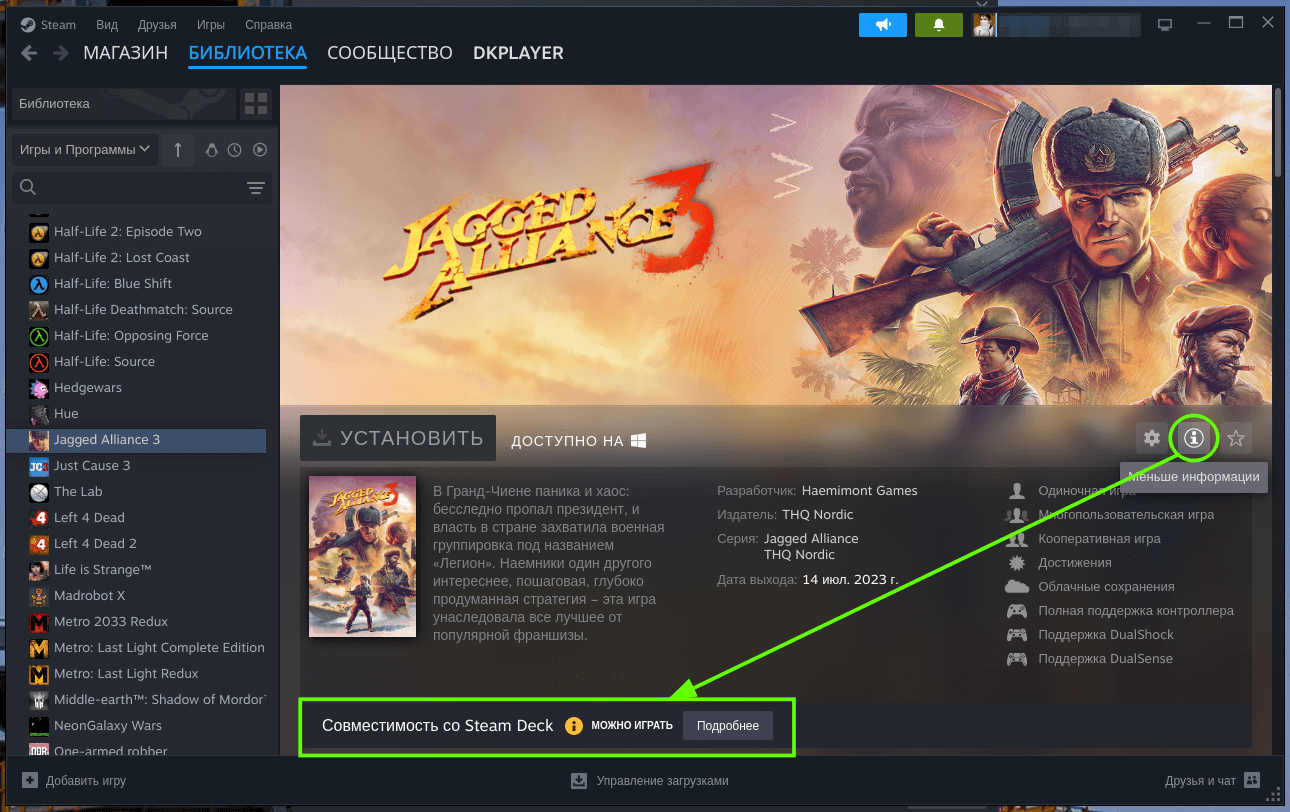The width and height of the screenshot is (1290, 812).
Task: Click the Single-player person icon
Action: point(1017,491)
